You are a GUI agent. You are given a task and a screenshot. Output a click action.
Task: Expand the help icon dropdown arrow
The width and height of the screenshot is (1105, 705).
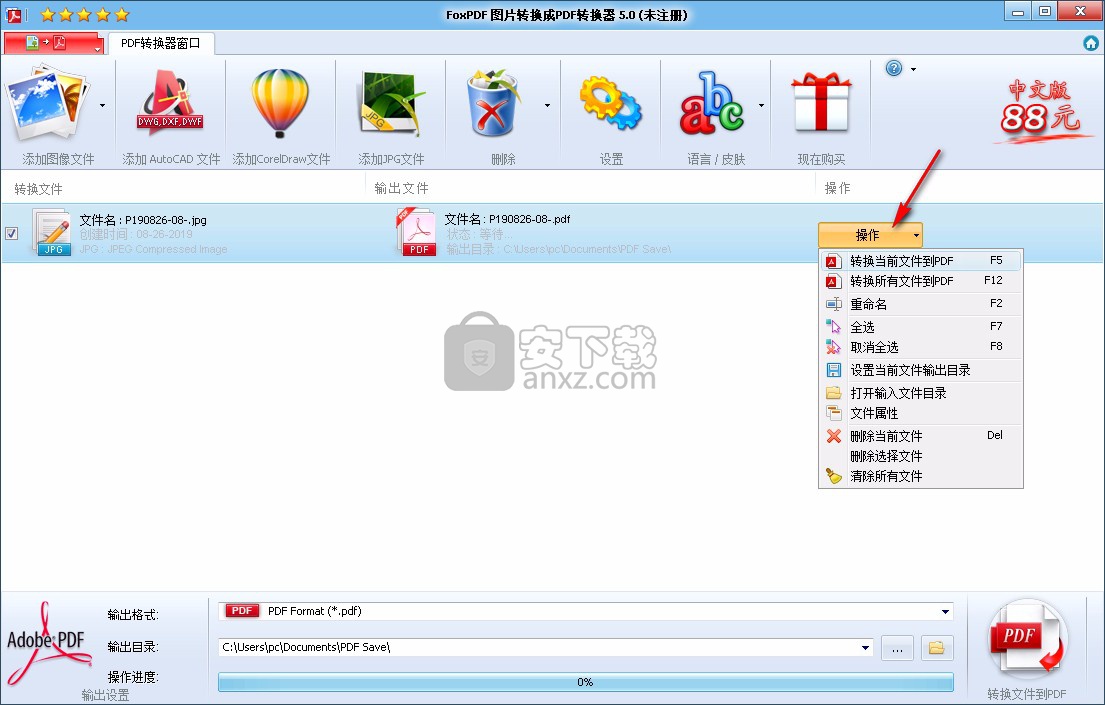pos(914,69)
